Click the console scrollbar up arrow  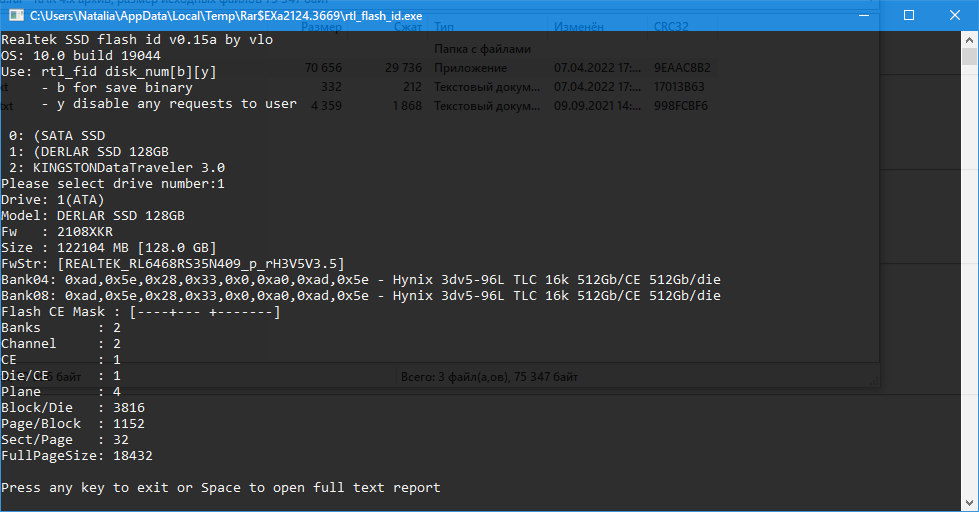[969, 39]
